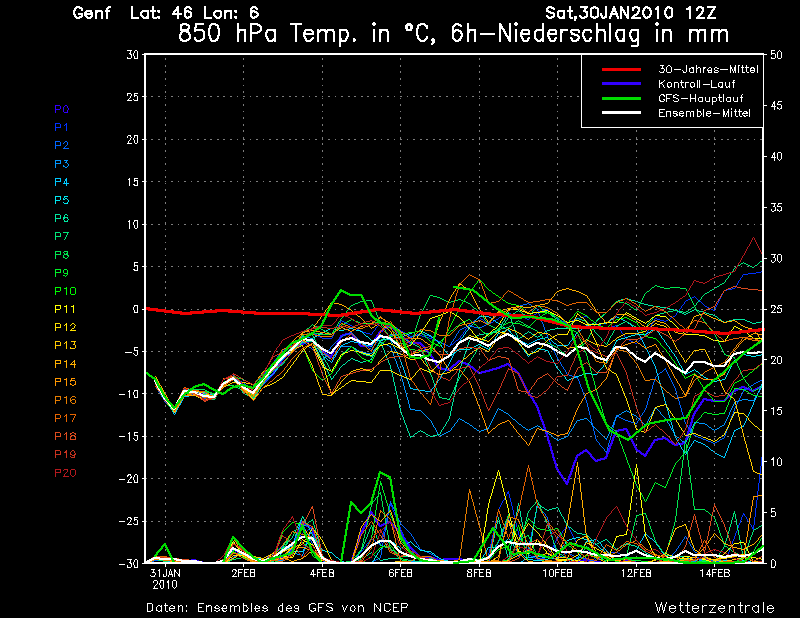Click the -15 temperature axis value
Viewport: 800px width, 618px height.
(129, 436)
